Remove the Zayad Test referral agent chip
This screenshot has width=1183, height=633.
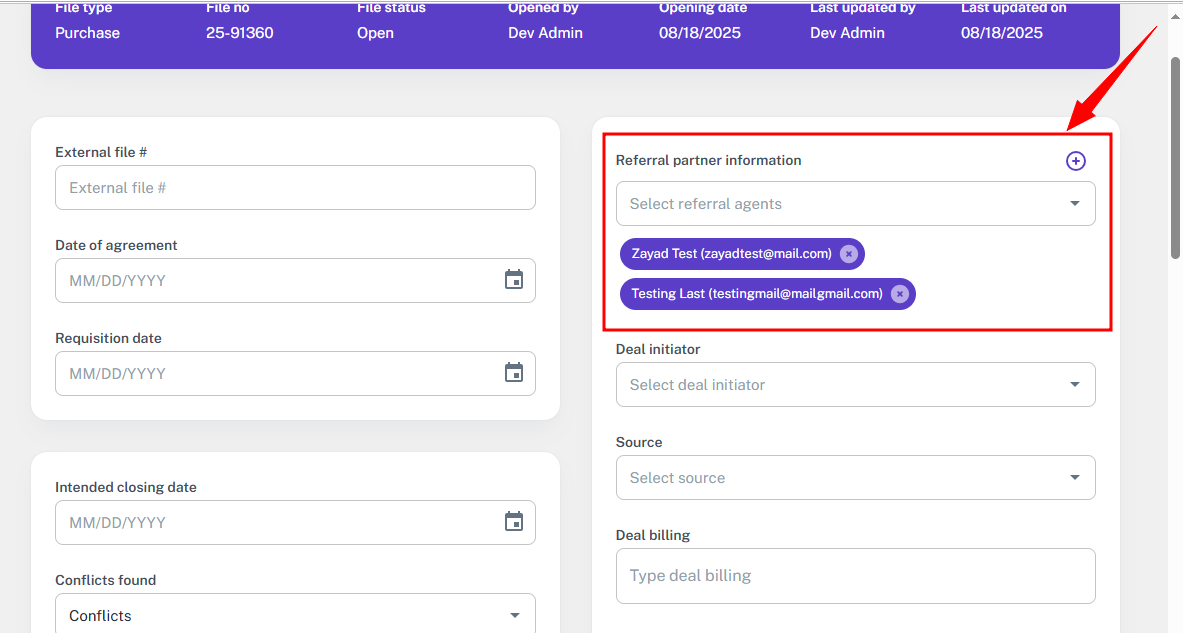pos(848,254)
